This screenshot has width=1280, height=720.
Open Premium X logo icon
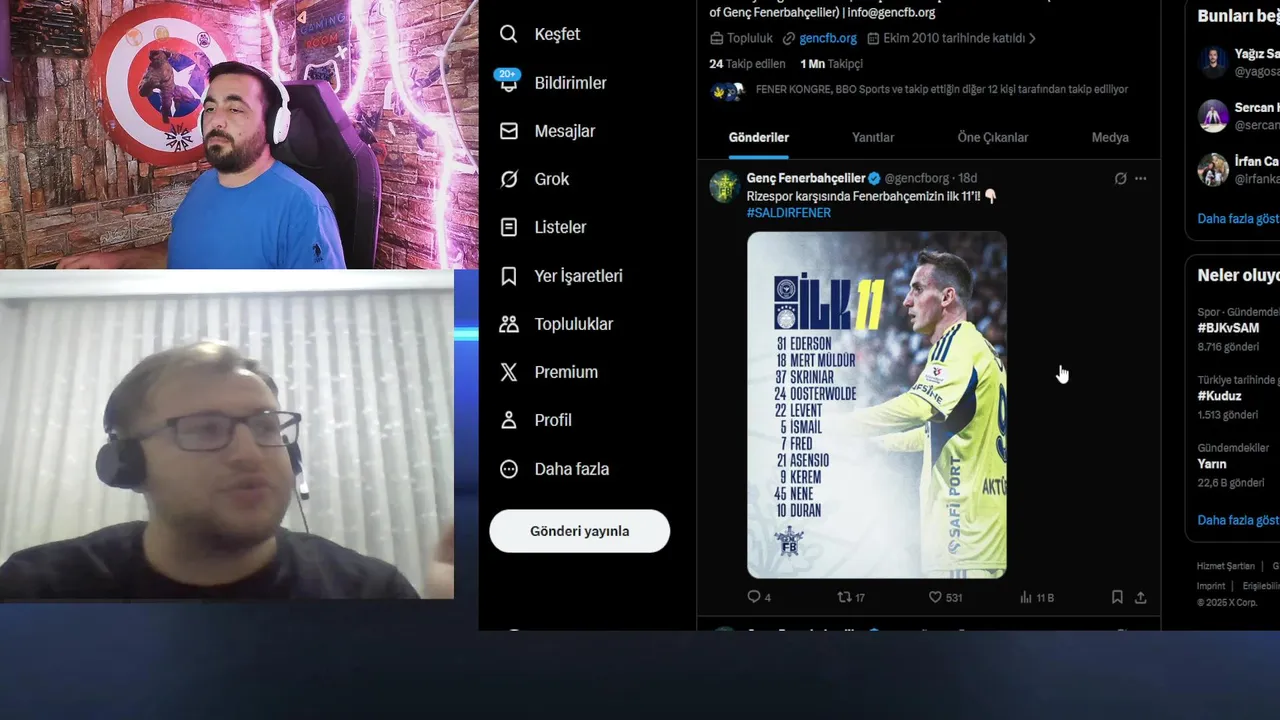[x=509, y=372]
